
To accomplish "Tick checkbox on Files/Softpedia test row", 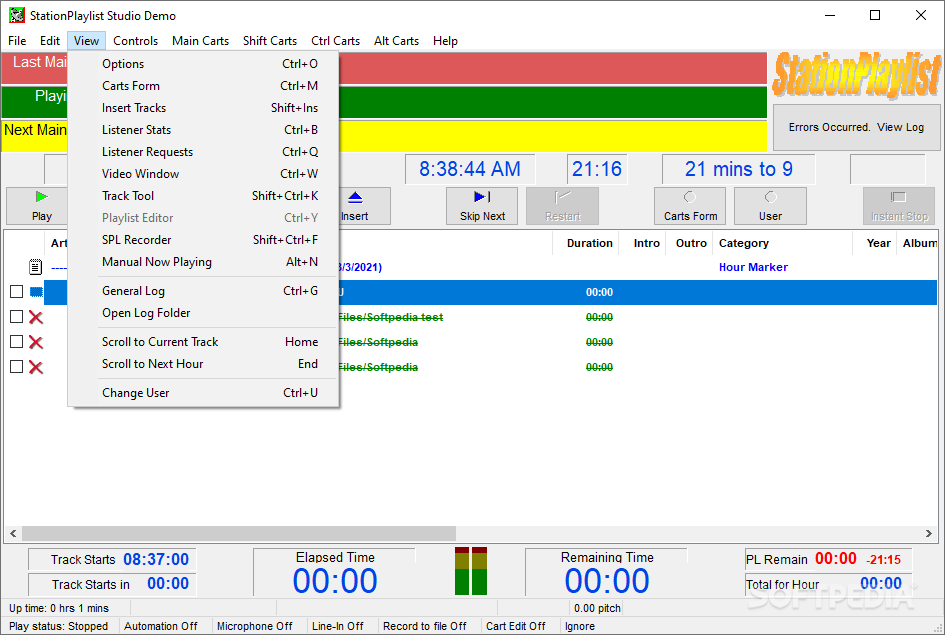I will pyautogui.click(x=17, y=317).
